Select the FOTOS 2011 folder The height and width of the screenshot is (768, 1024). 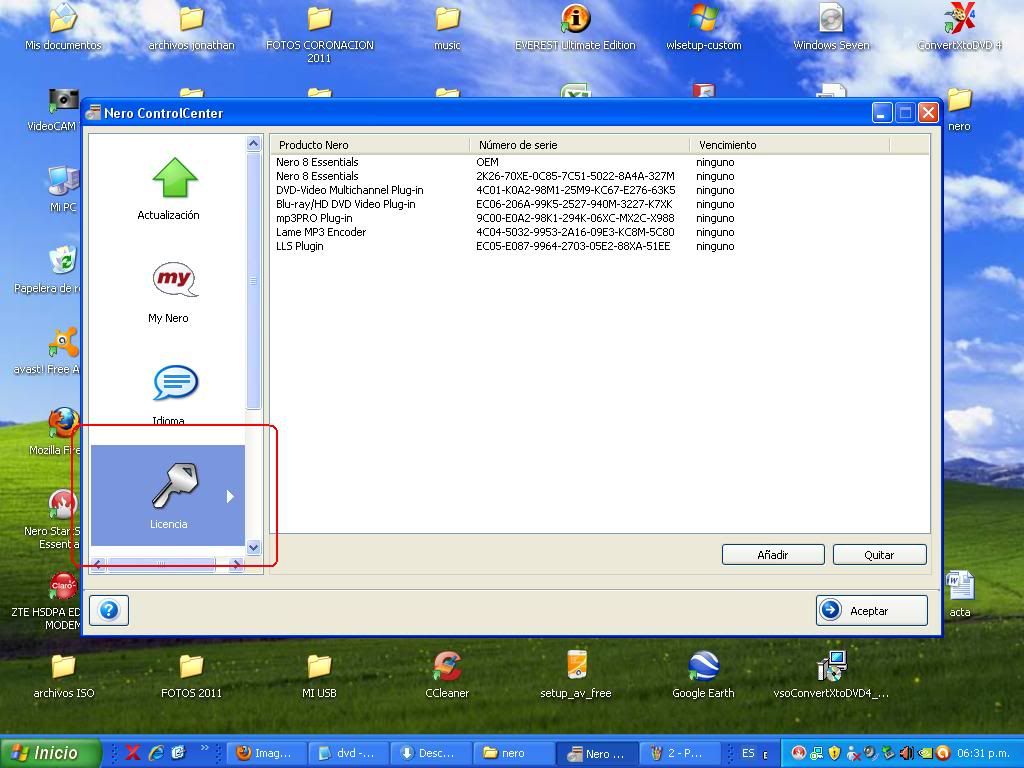[191, 676]
